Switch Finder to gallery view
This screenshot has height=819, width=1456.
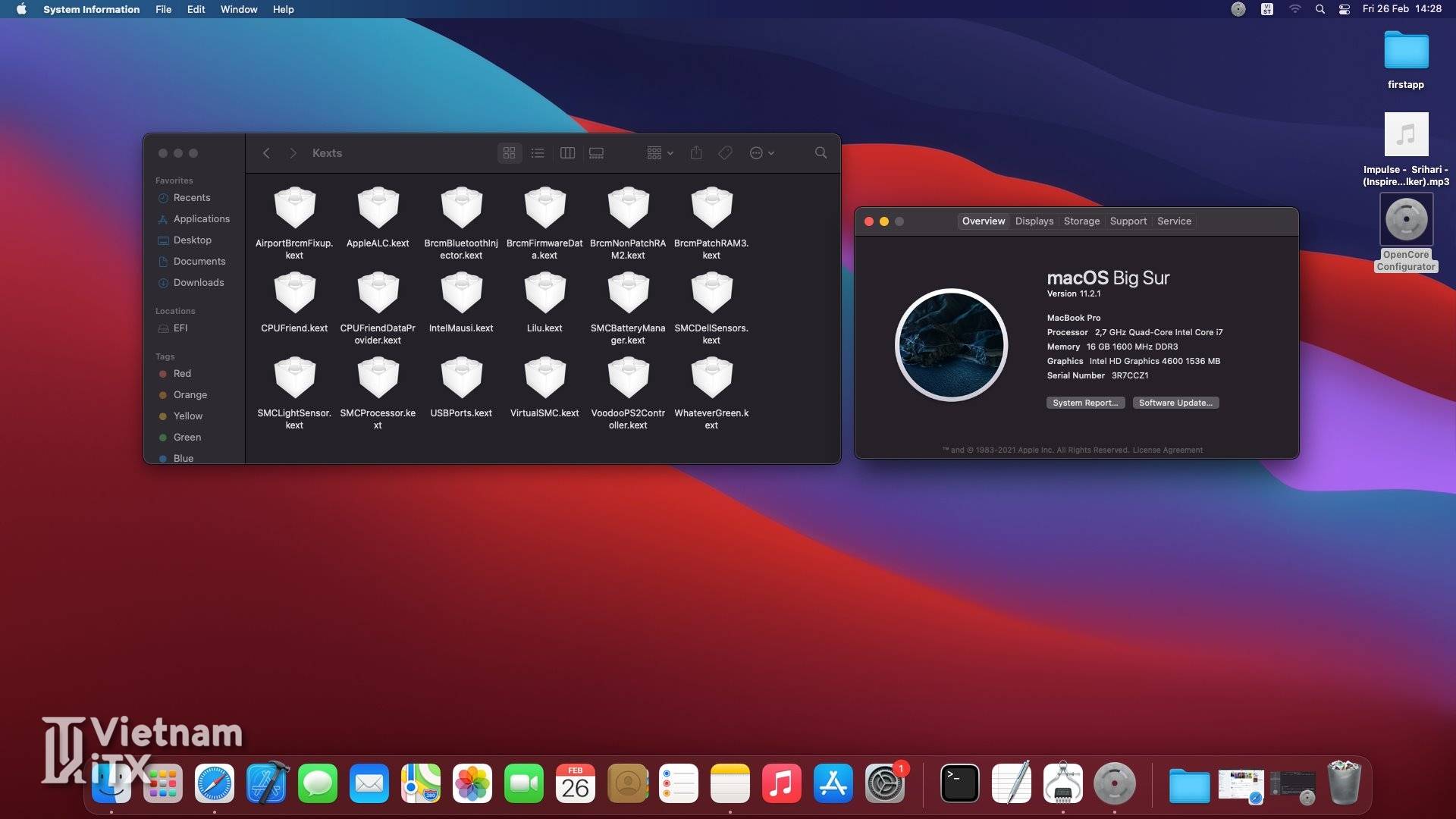(x=597, y=153)
